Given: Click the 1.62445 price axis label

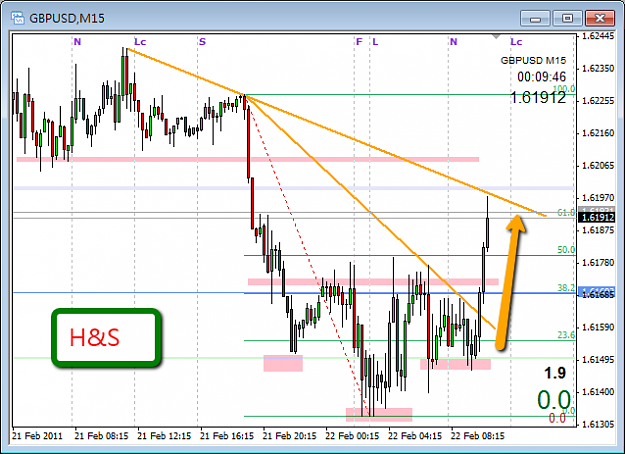Looking at the screenshot, I should [x=598, y=36].
